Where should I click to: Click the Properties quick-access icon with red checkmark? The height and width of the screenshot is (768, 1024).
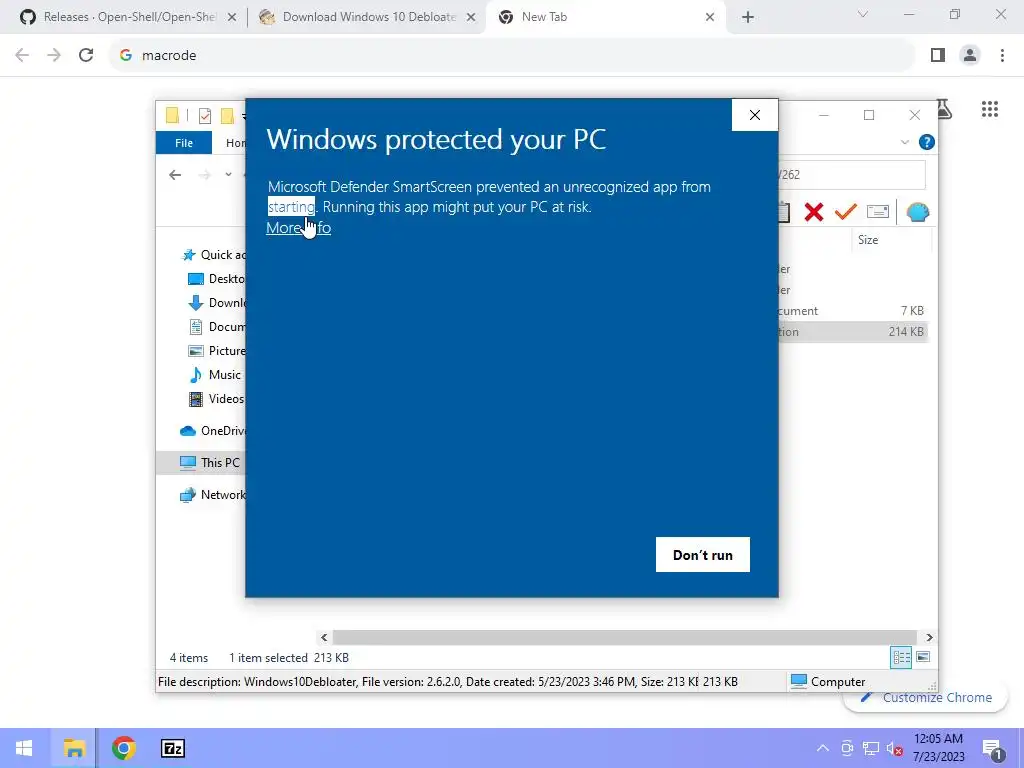204,116
